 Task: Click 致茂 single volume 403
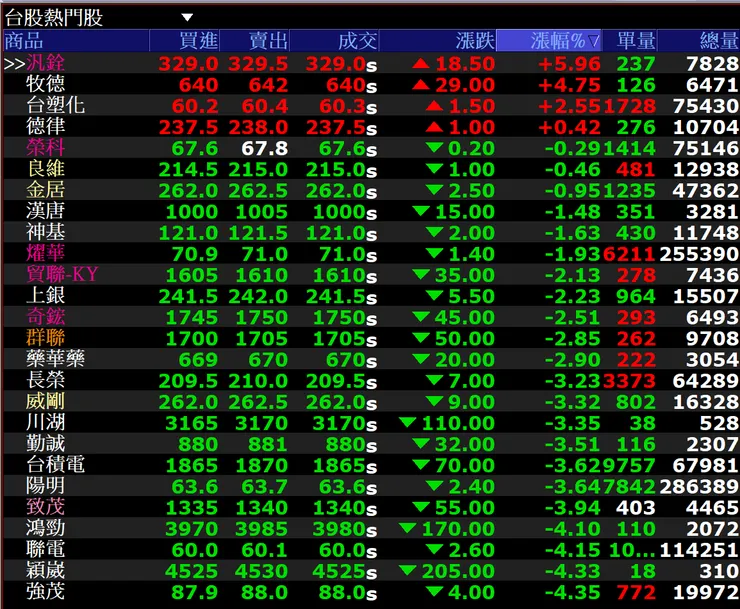[x=636, y=508]
